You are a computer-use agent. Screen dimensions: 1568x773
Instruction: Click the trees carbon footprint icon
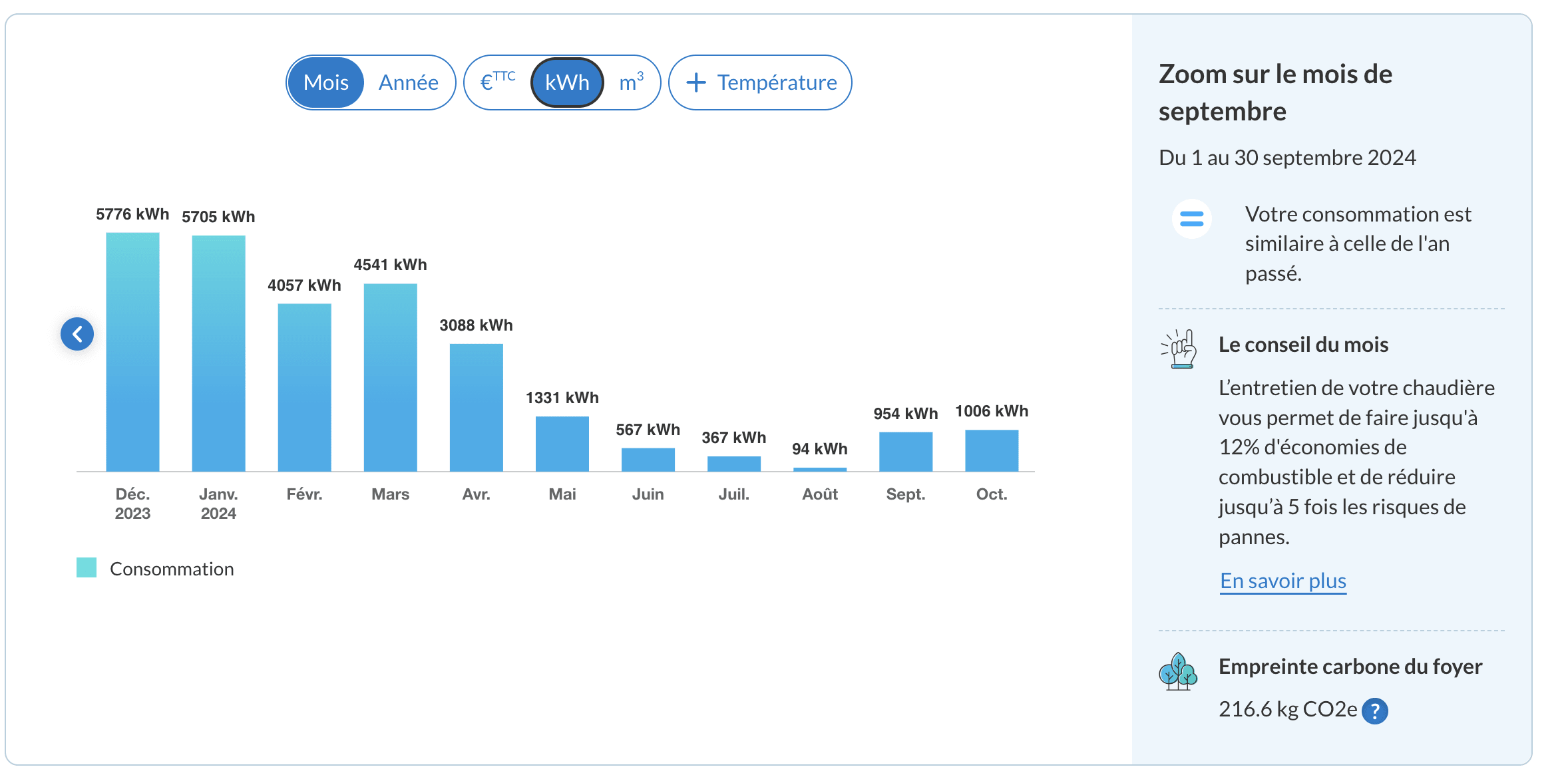tap(1177, 671)
